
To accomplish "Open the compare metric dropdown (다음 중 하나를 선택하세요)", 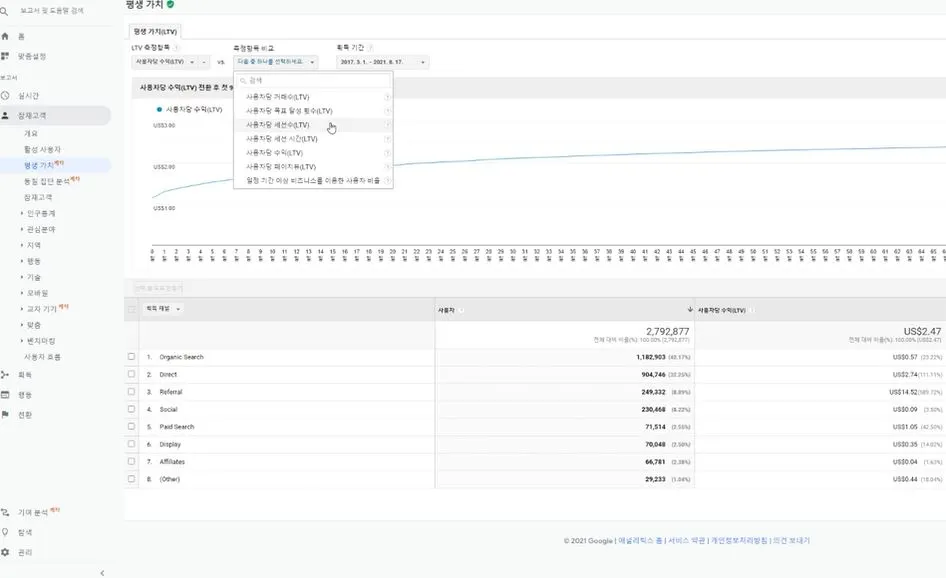I will click(x=276, y=62).
